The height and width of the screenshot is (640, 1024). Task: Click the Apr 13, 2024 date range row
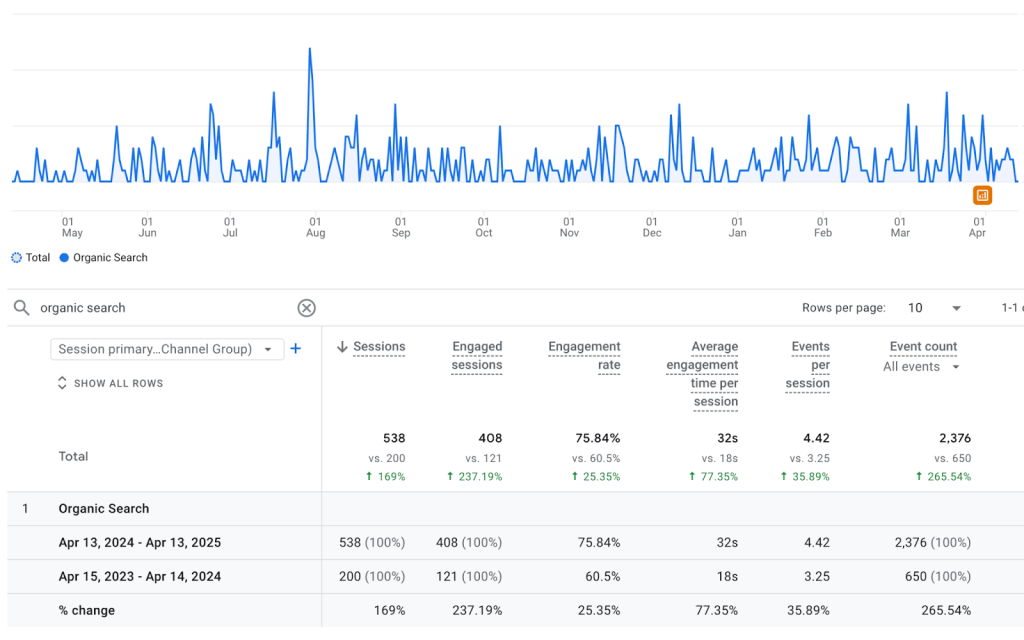point(140,542)
